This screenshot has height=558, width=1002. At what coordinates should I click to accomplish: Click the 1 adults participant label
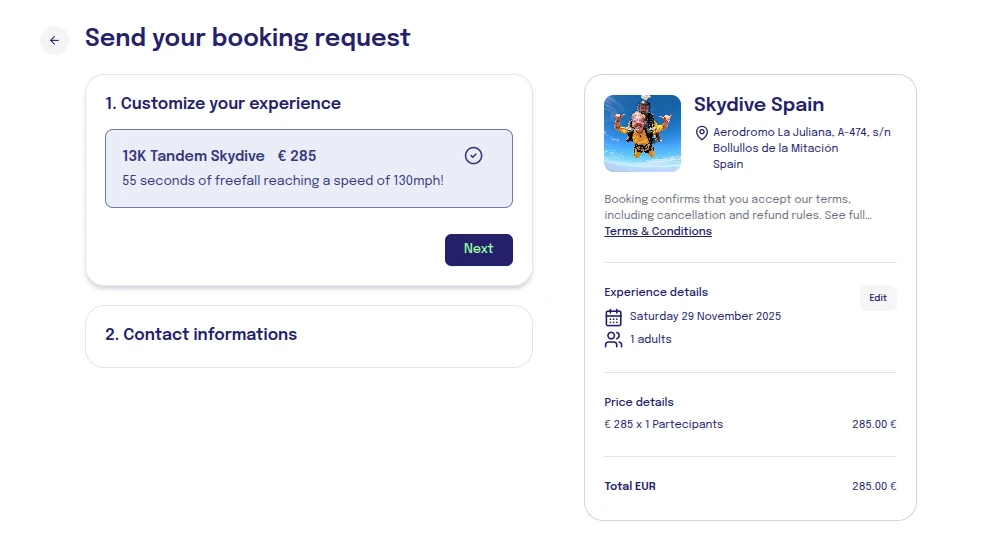pos(650,339)
